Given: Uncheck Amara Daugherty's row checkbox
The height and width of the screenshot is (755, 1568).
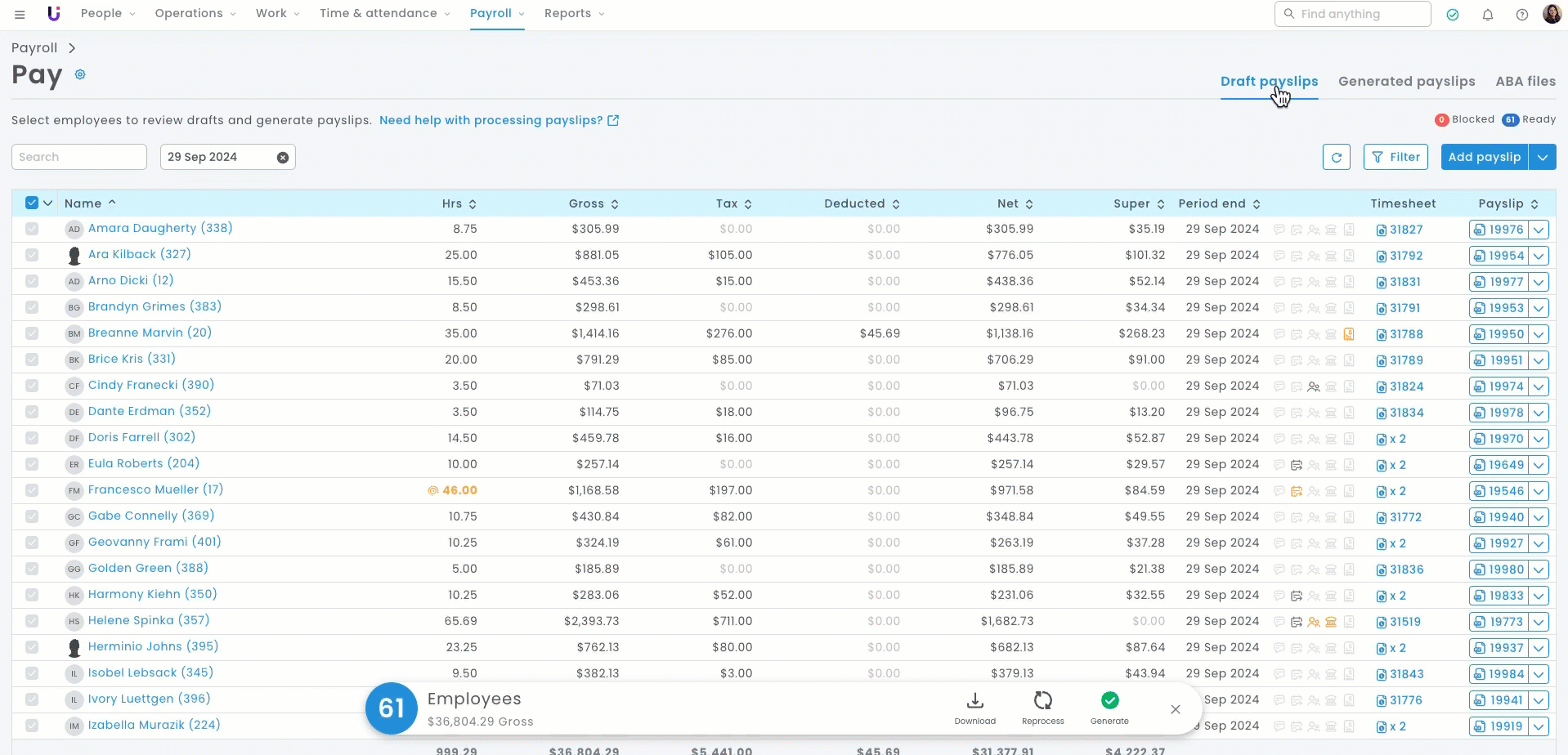Looking at the screenshot, I should coord(32,229).
